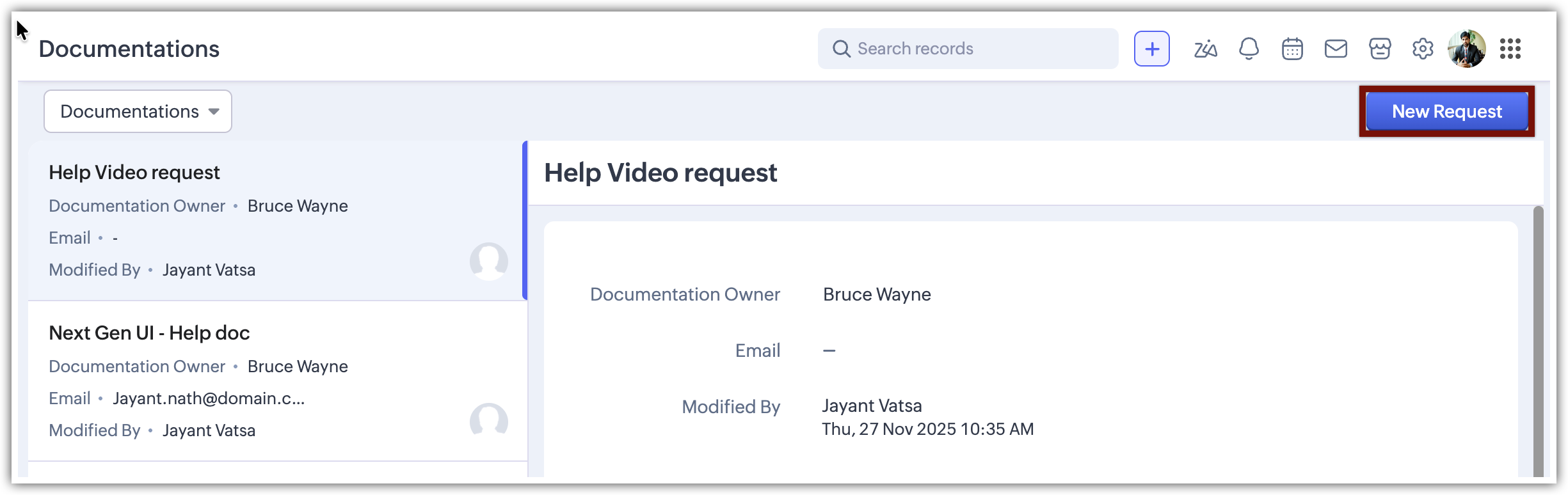
Task: Open the Zia assistant icon
Action: [1205, 49]
